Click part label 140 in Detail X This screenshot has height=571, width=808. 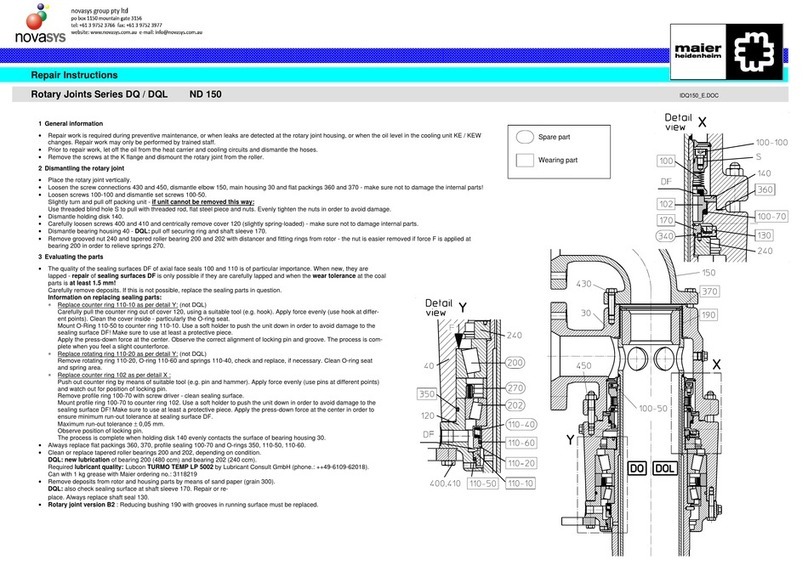click(764, 174)
